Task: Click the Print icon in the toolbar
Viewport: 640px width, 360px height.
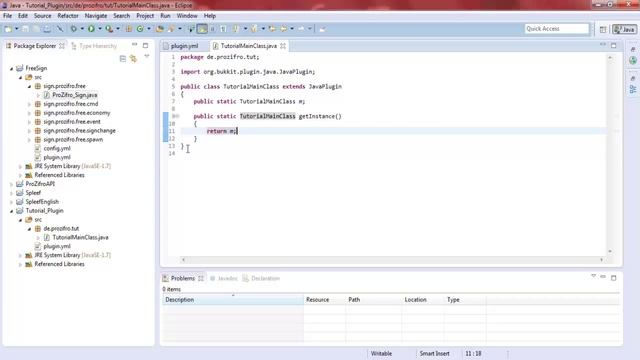Action: click(x=47, y=29)
